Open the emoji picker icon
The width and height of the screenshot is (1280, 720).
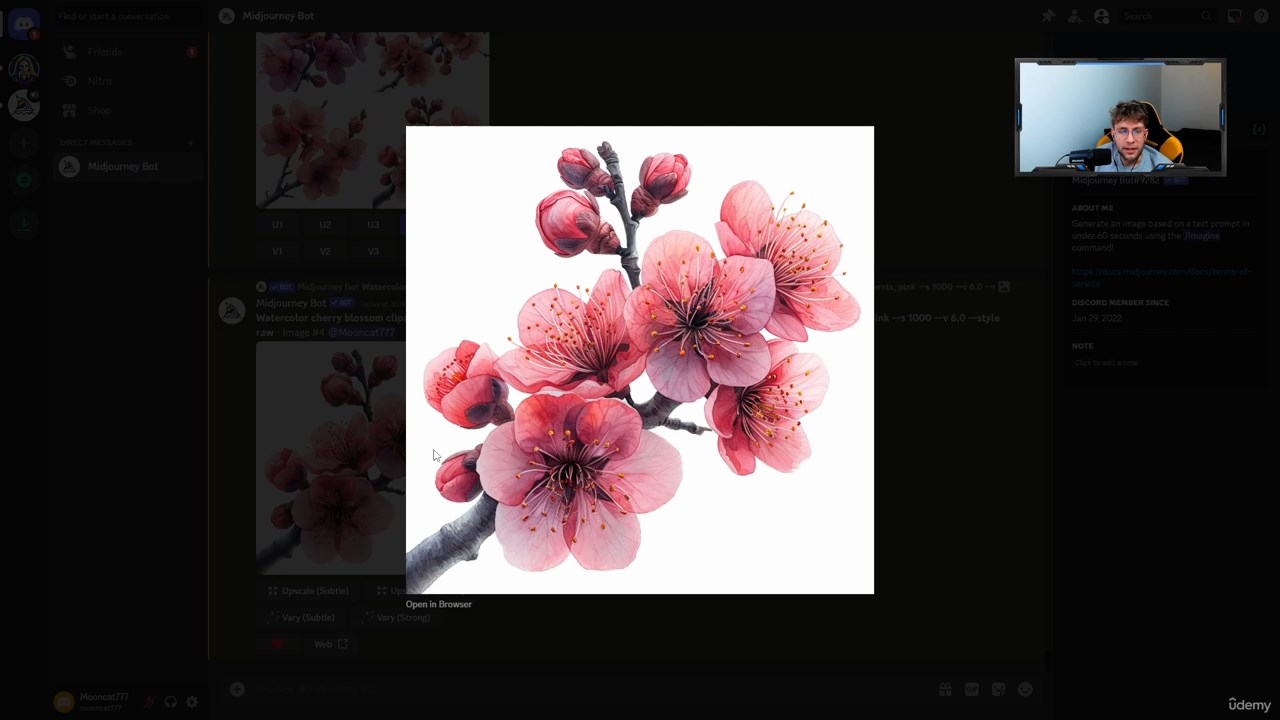coord(1025,689)
